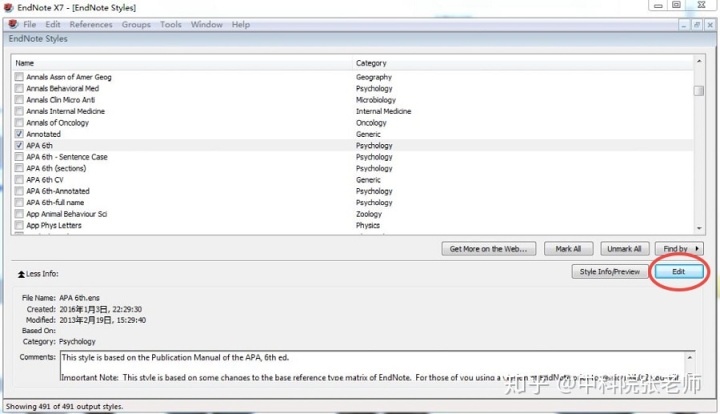The height and width of the screenshot is (414, 720).
Task: Click the Physics category cell
Action: click(x=368, y=225)
